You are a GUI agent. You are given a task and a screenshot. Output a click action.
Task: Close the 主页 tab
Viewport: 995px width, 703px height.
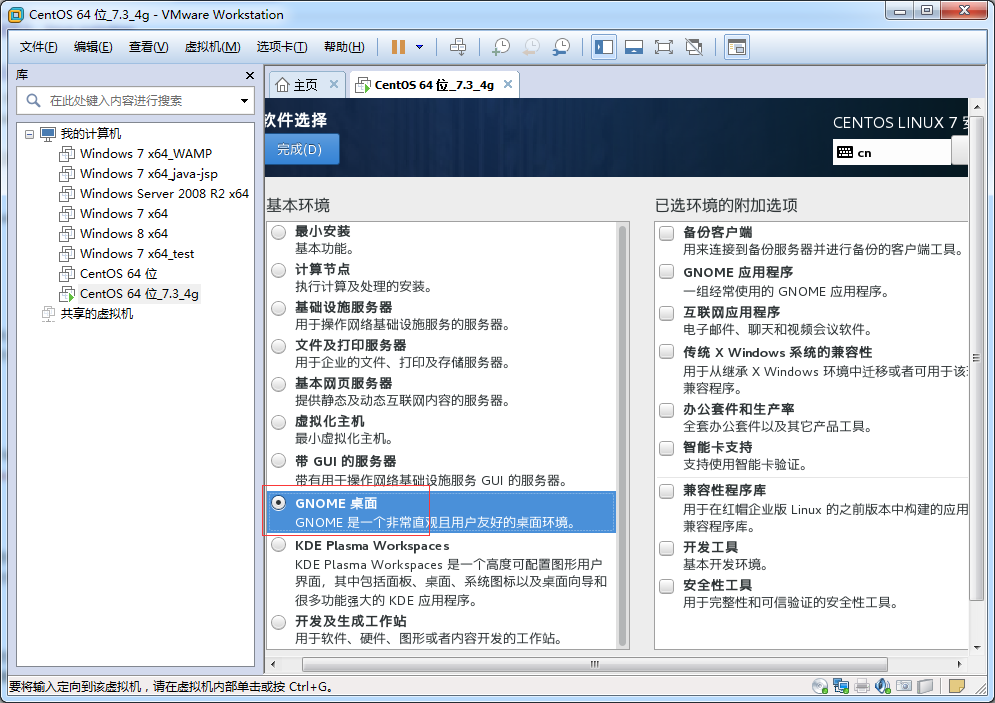pos(334,84)
